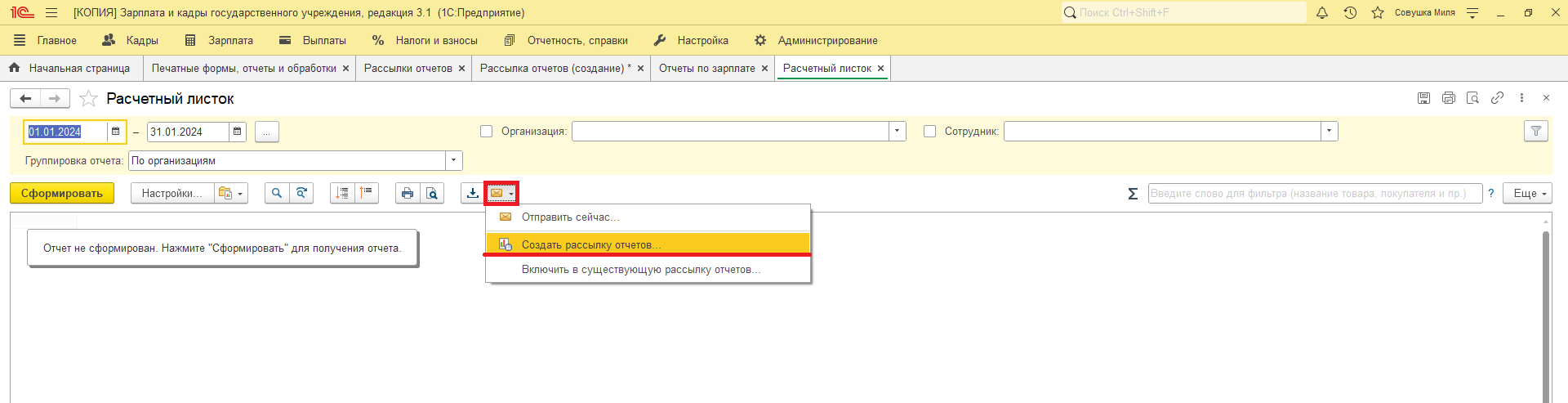Save document with floppy disk icon
1568x403 pixels.
[1423, 98]
